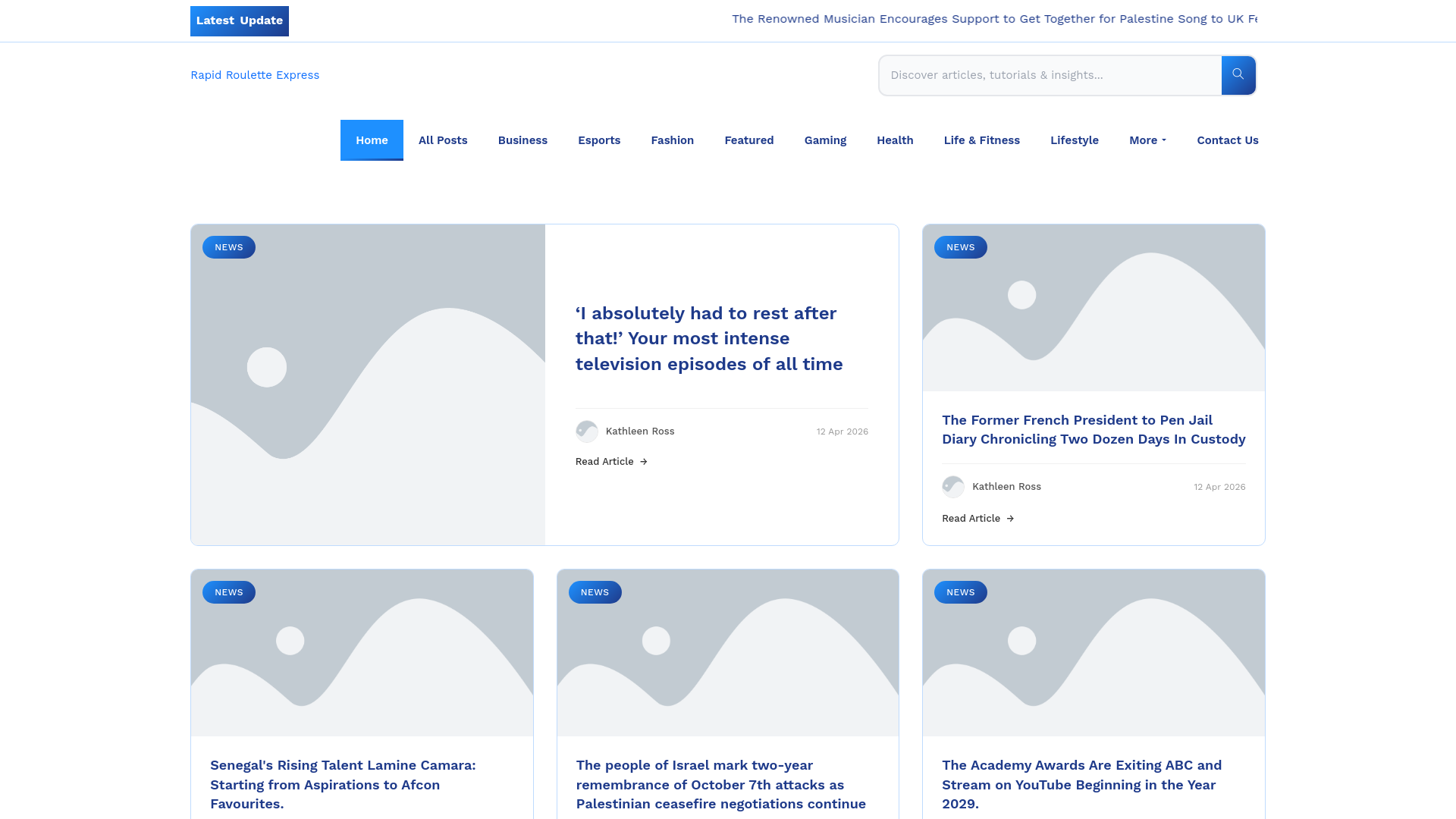The width and height of the screenshot is (1456, 819).
Task: Click the Latest Update label button
Action: coord(239,20)
